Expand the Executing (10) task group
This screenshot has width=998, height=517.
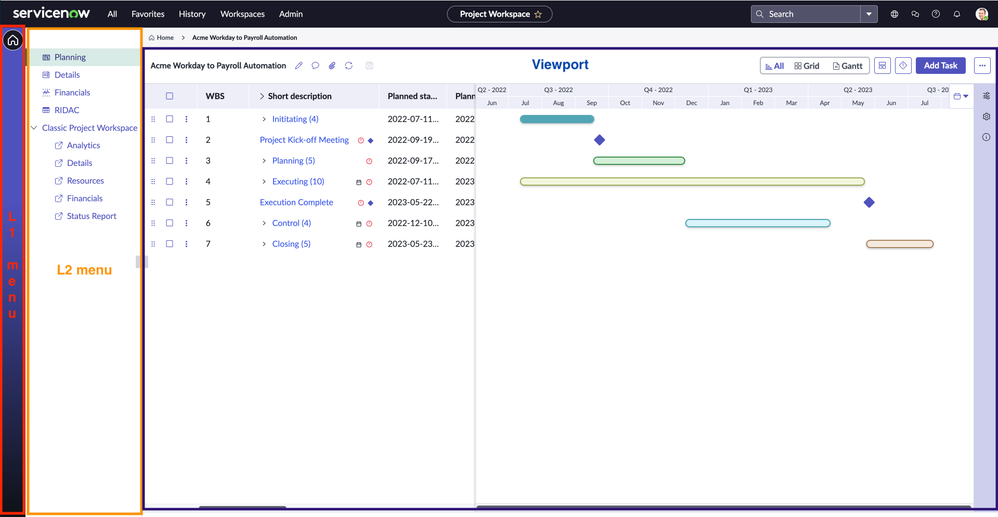click(264, 181)
